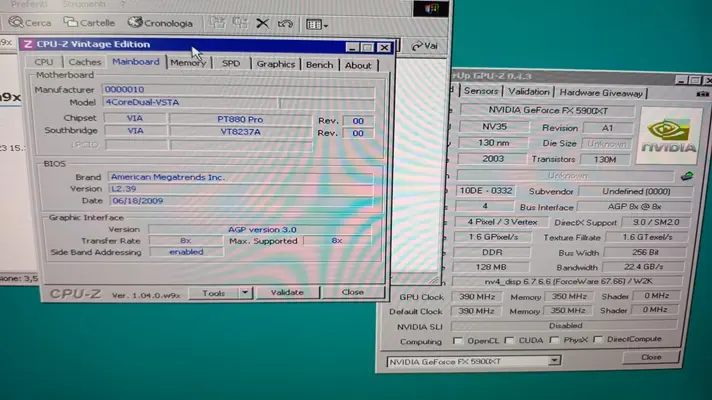Click the move-to folder toolbar icon
This screenshot has height=400, width=712.
[x=218, y=23]
